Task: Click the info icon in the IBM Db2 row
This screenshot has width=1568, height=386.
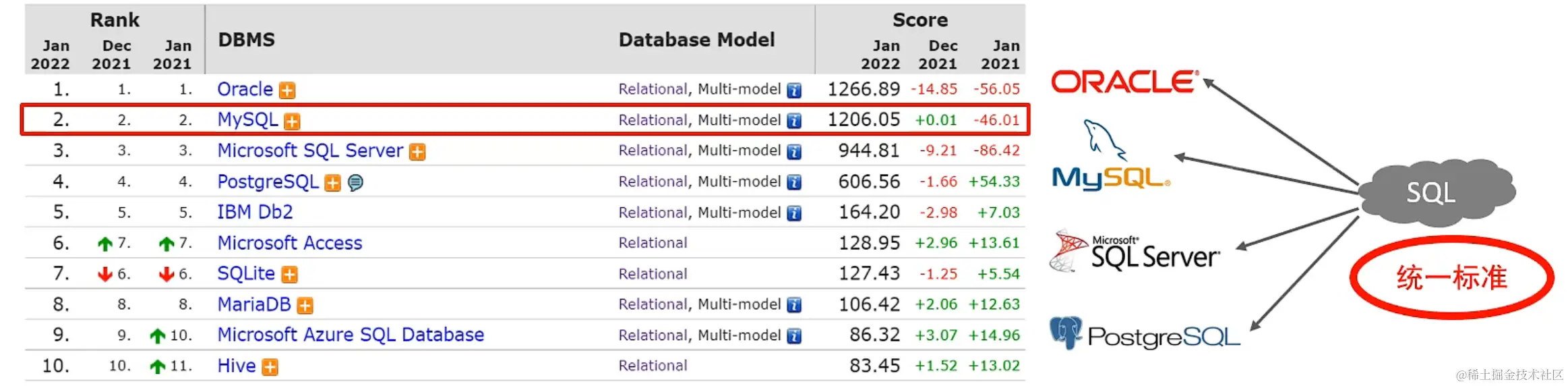Action: coord(795,213)
